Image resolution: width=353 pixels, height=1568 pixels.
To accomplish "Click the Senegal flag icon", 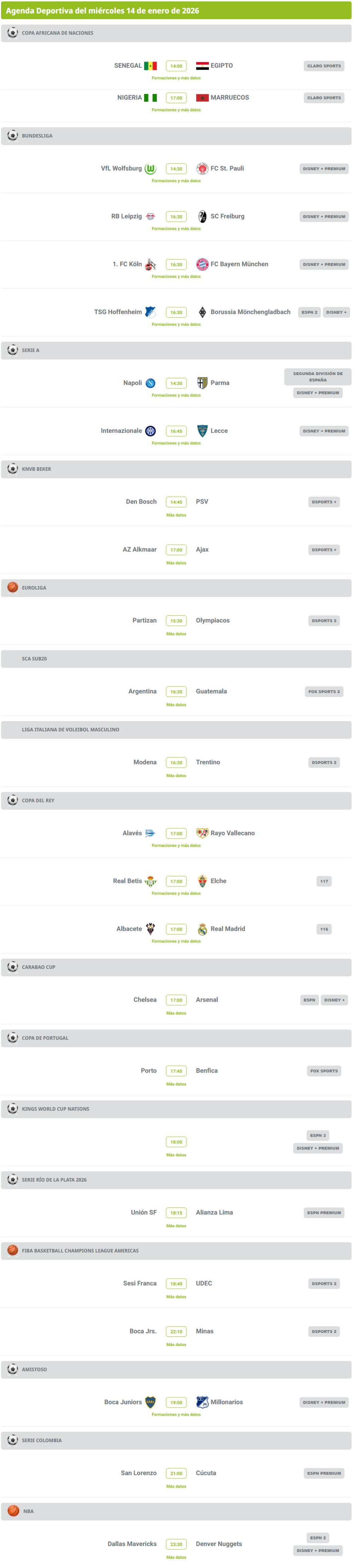I will [x=150, y=66].
